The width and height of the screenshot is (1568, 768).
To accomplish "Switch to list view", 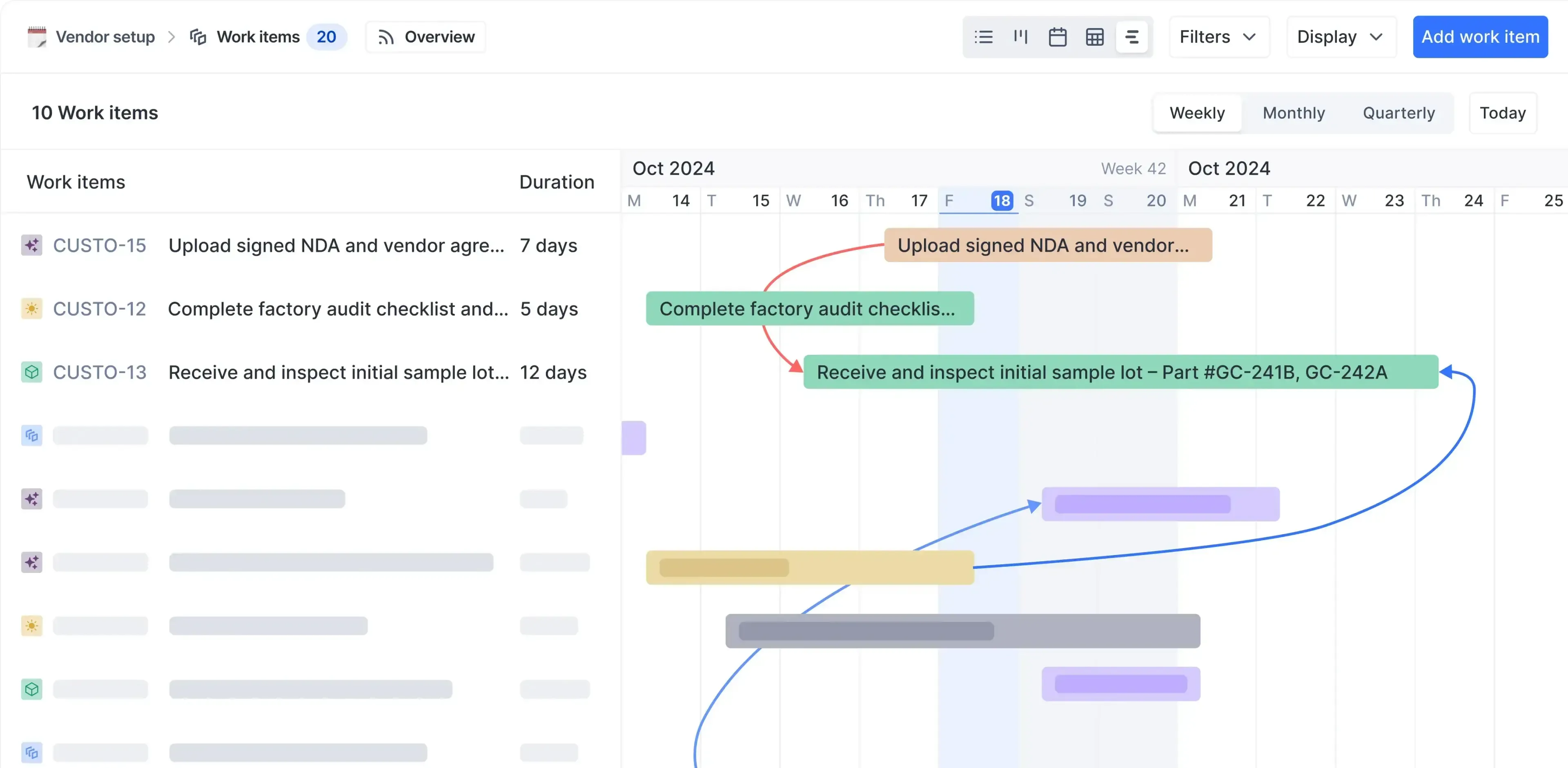I will [x=984, y=36].
